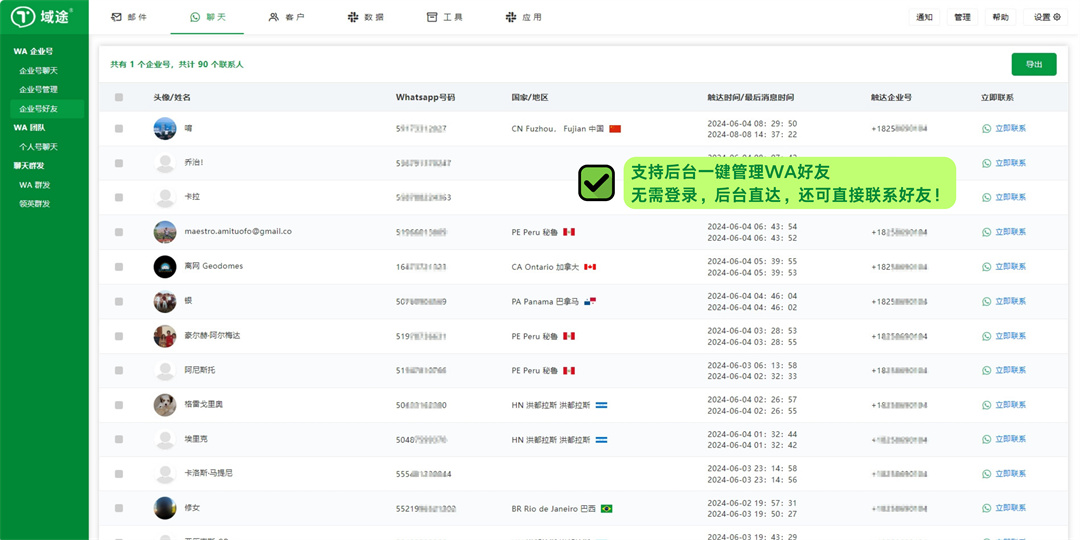Open the 应用 apps tab
The height and width of the screenshot is (540, 1080).
coord(523,17)
